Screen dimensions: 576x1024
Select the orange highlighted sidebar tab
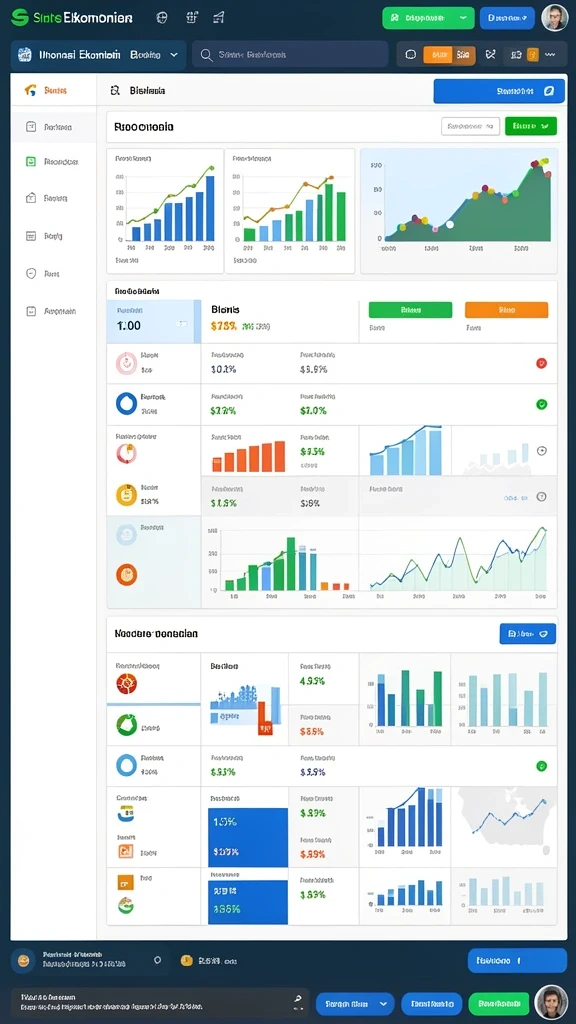coord(54,90)
